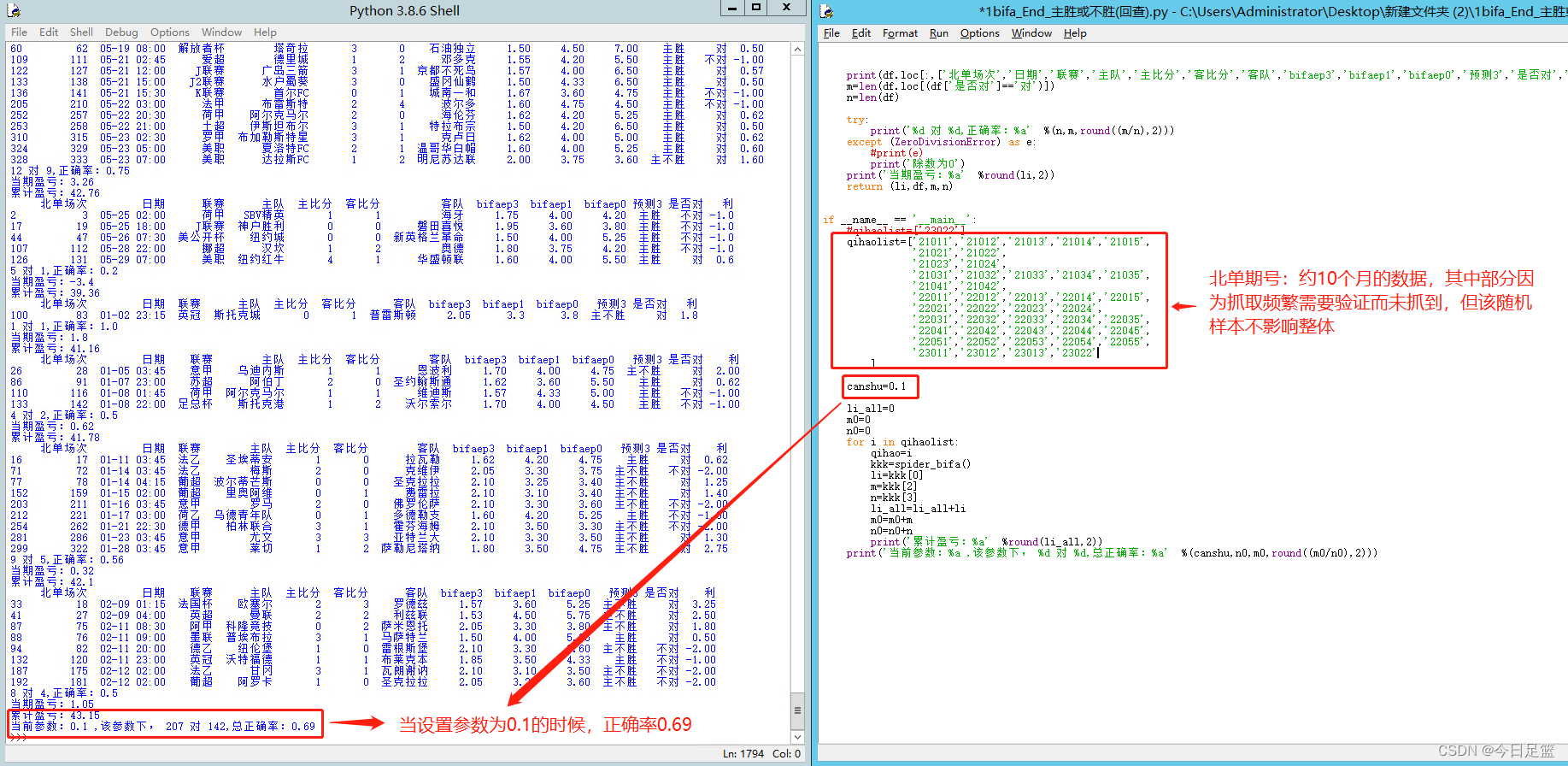Open the Run menu in editor
The image size is (1568, 766).
click(x=939, y=33)
